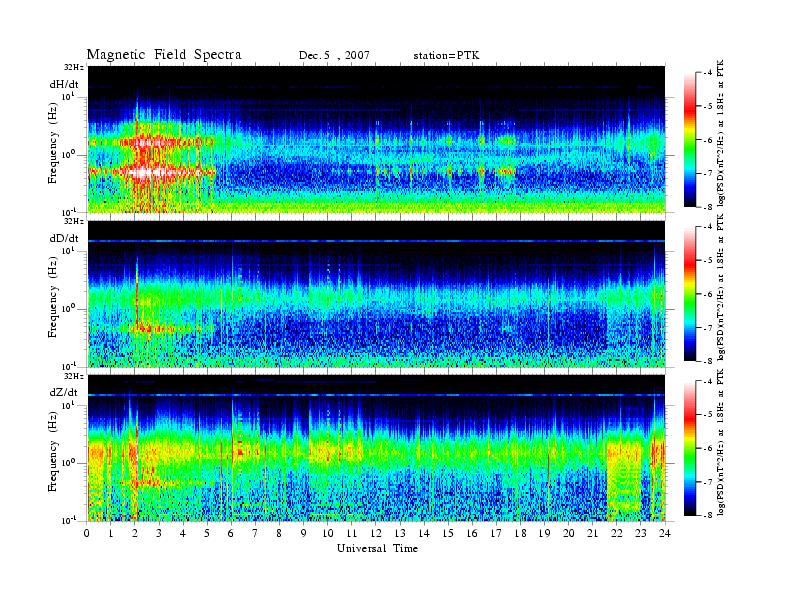Click the dH/dt panel color scale bar
Screen dimensions: 792x612
click(690, 140)
